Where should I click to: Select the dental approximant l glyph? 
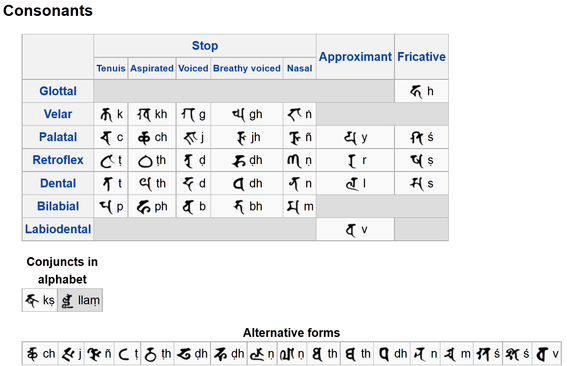pos(352,184)
